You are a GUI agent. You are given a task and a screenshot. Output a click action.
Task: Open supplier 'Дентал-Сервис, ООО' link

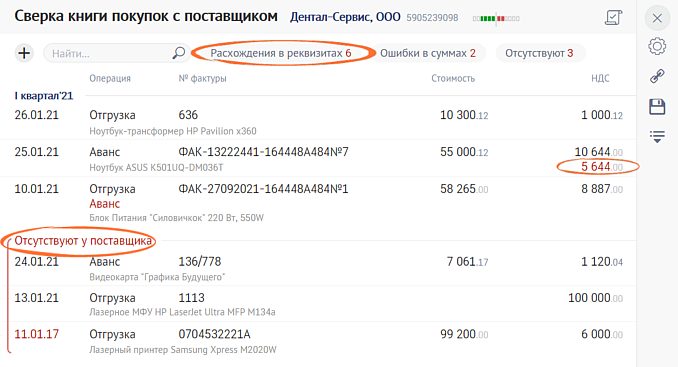[x=345, y=17]
